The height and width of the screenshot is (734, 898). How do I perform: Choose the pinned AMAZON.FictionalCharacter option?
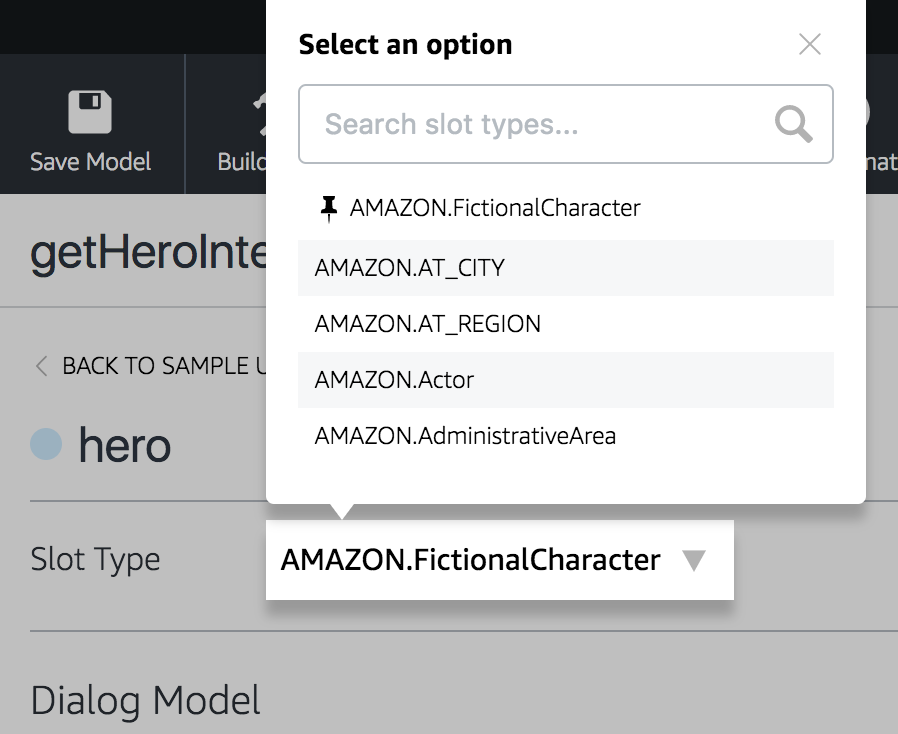click(495, 208)
